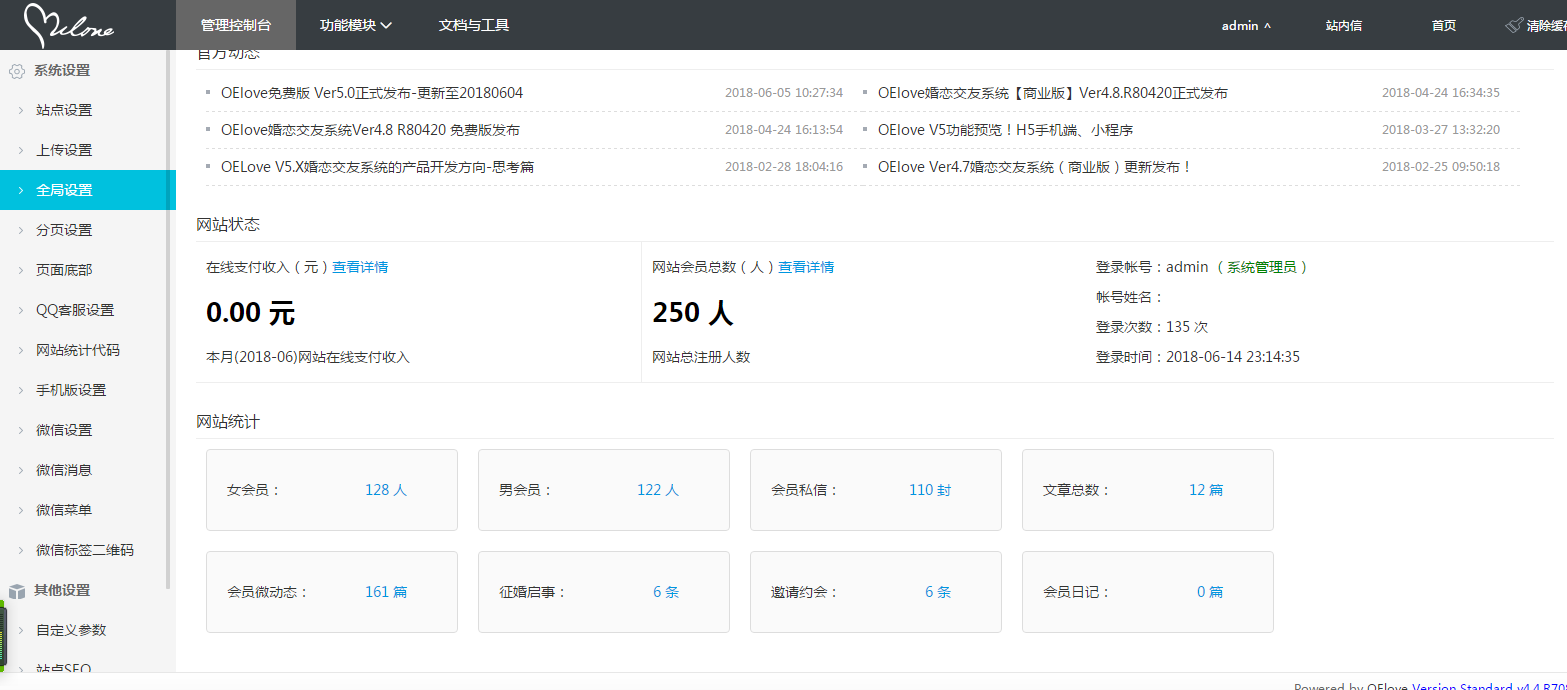This screenshot has height=690, width=1567.
Task: Open the 上传设置 sidebar item
Action: pyautogui.click(x=64, y=151)
